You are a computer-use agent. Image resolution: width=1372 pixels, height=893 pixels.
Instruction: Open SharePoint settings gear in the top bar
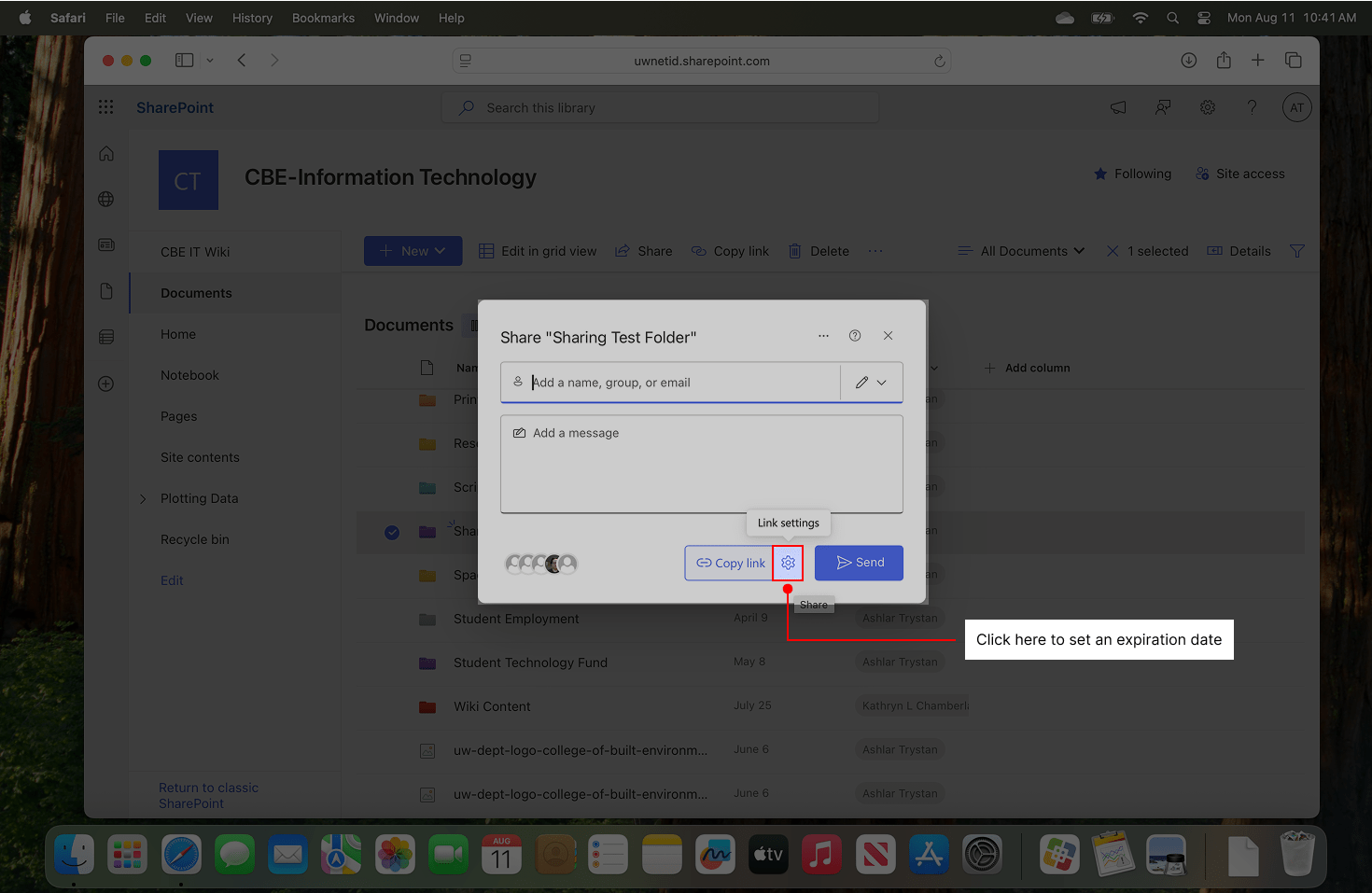point(1207,106)
